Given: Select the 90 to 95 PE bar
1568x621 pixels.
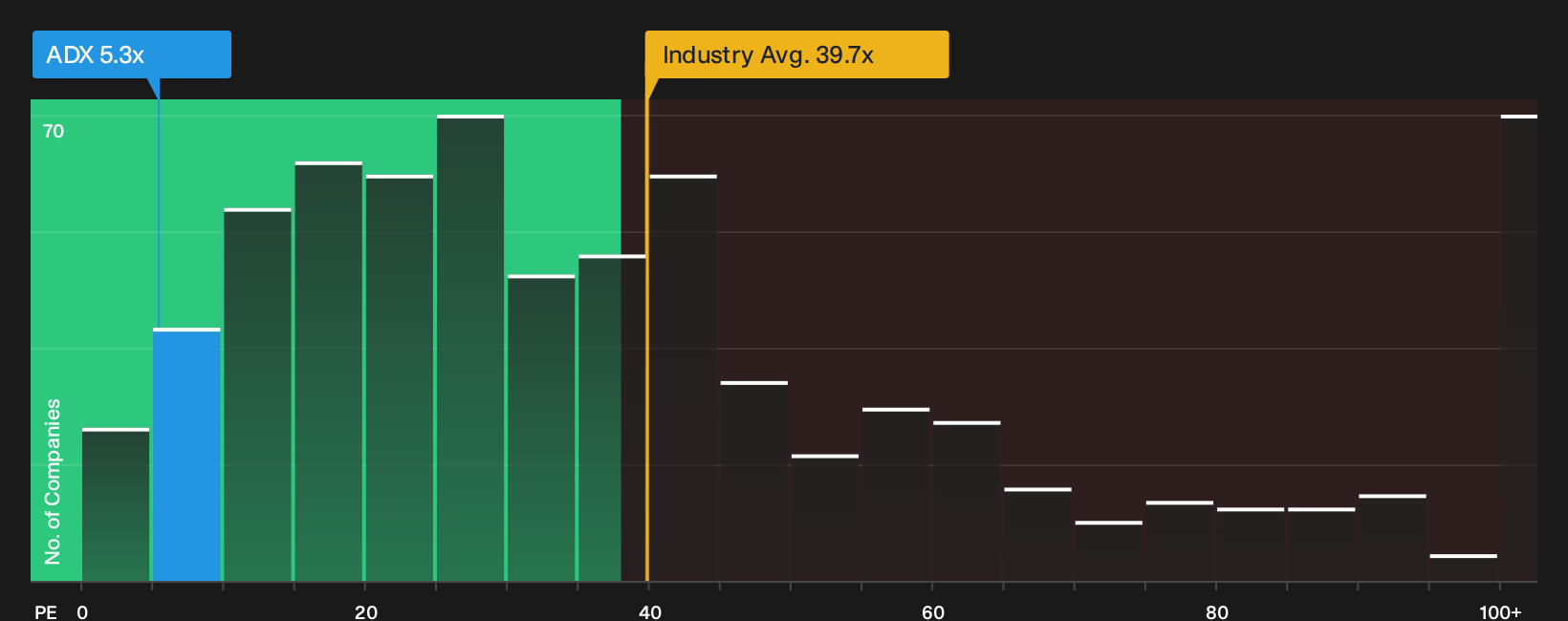Looking at the screenshot, I should tap(1393, 538).
